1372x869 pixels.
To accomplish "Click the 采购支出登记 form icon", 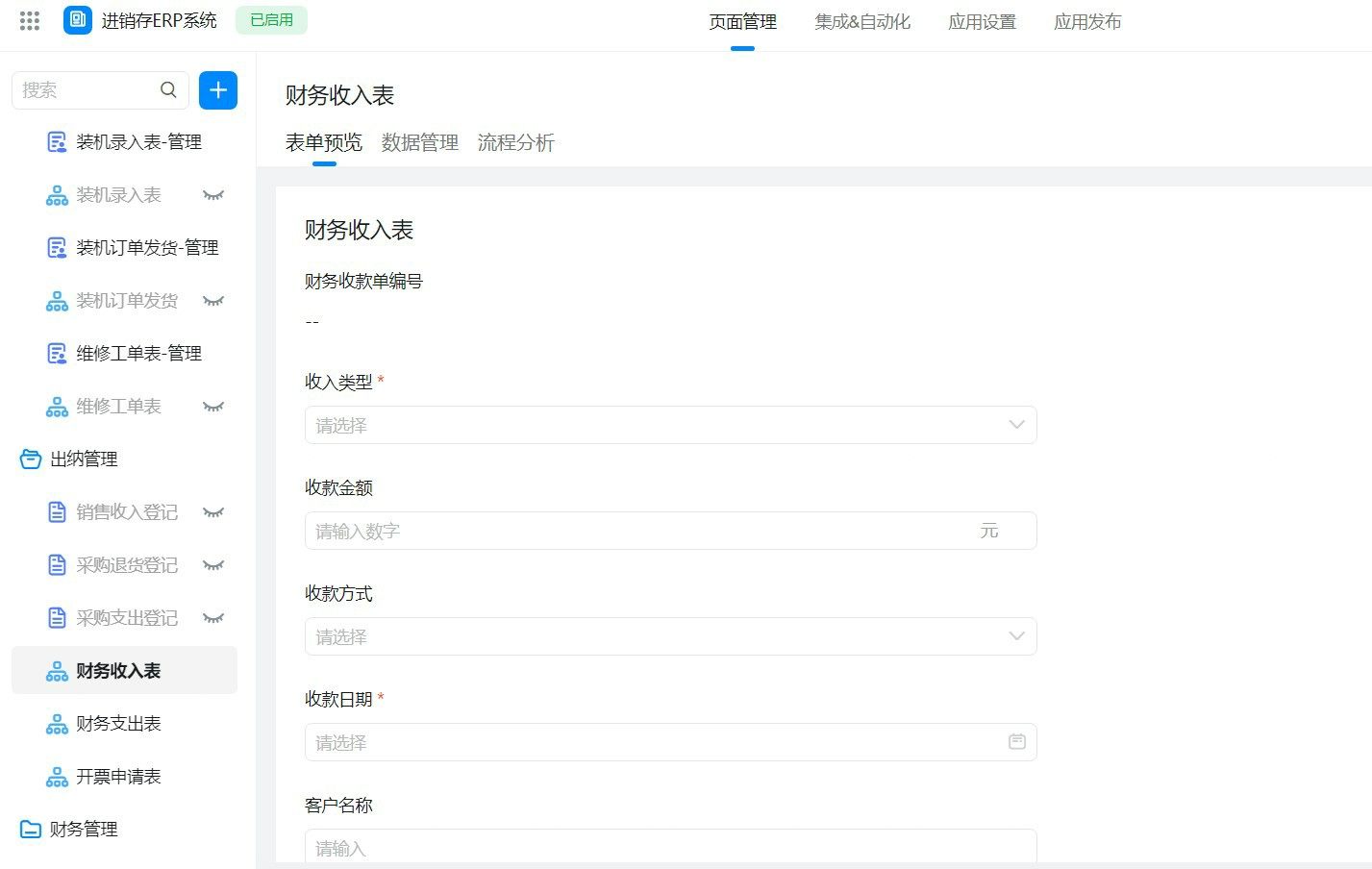I will [x=57, y=618].
